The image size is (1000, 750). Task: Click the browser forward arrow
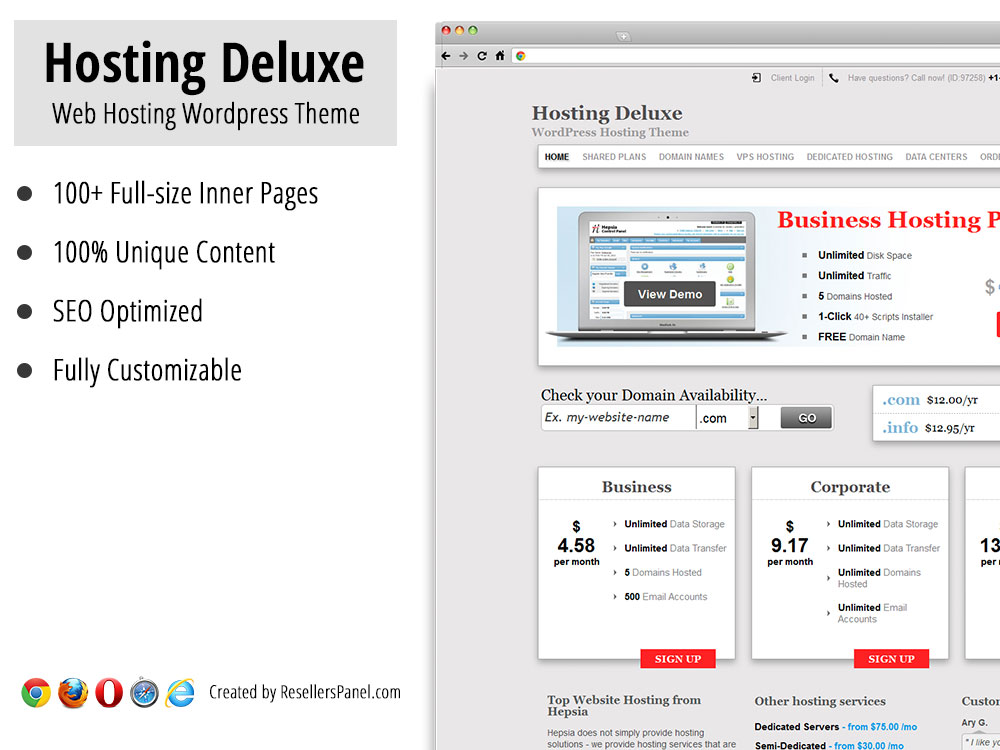coord(464,56)
